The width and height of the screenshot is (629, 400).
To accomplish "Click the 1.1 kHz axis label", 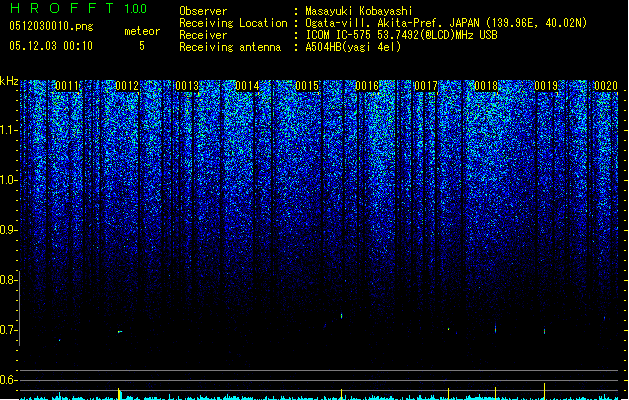I will (8, 130).
